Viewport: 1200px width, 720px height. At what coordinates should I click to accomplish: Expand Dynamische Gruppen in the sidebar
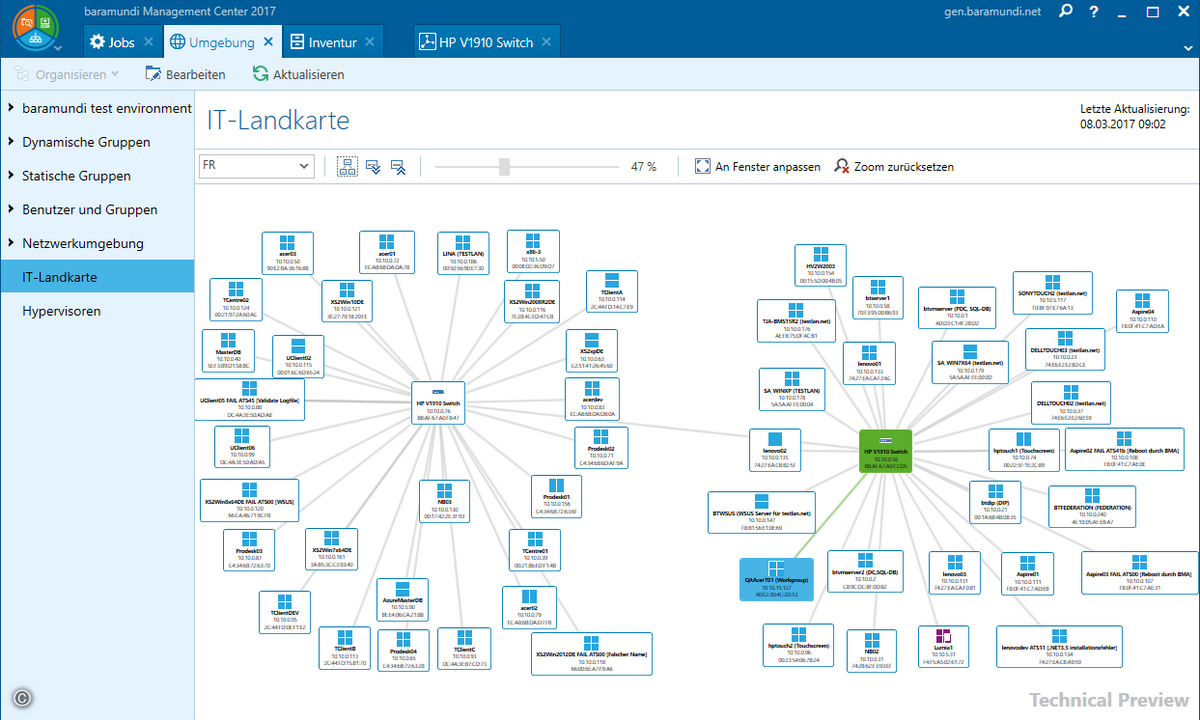[11, 142]
